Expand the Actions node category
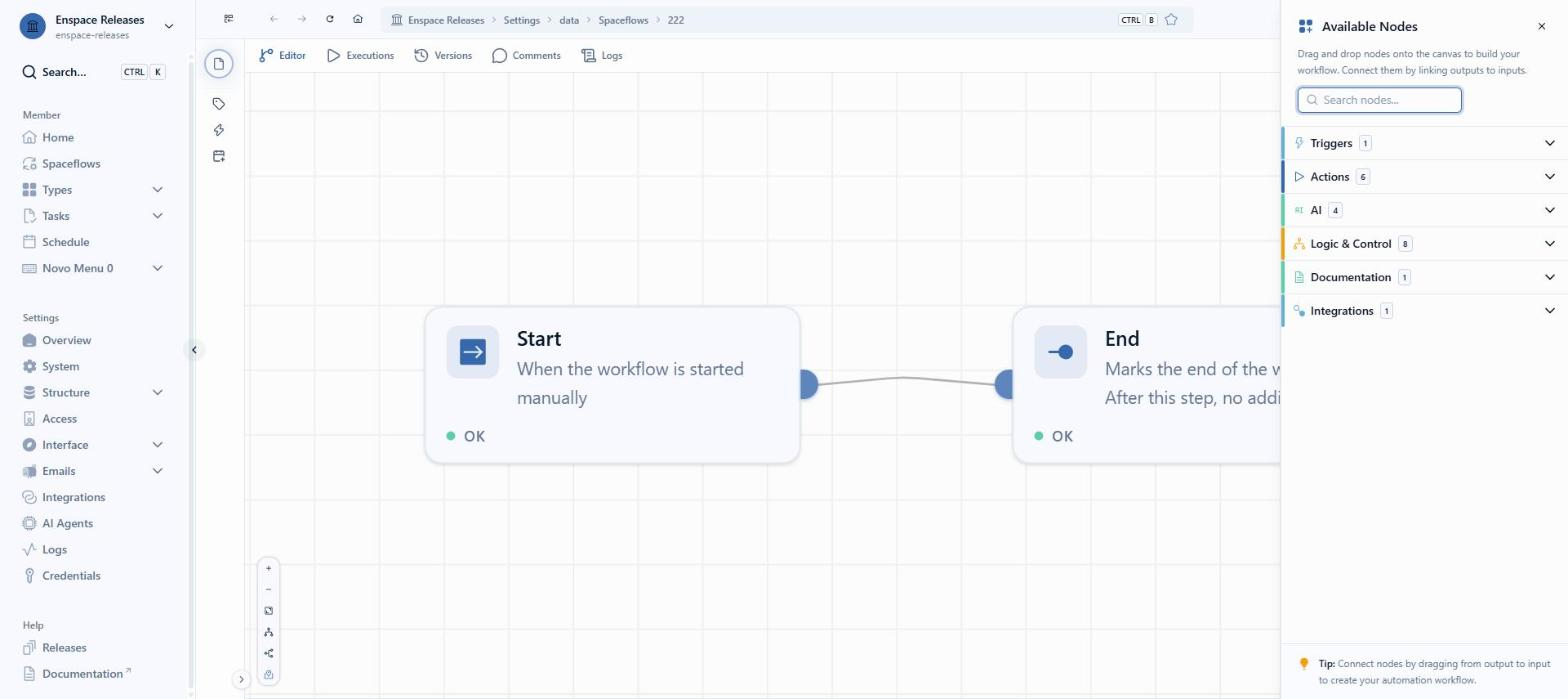 pos(1424,177)
